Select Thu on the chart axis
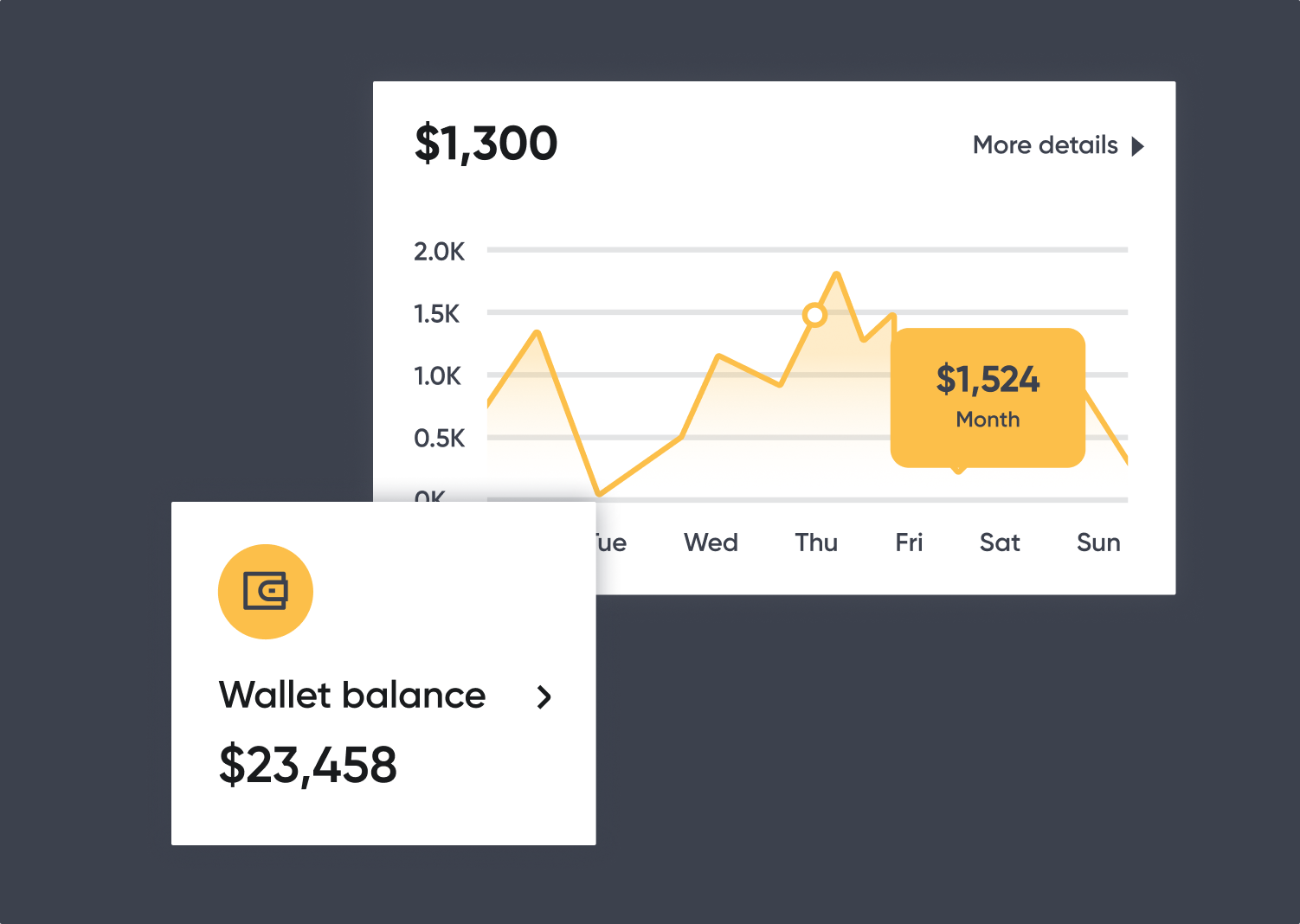1300x924 pixels. point(816,542)
